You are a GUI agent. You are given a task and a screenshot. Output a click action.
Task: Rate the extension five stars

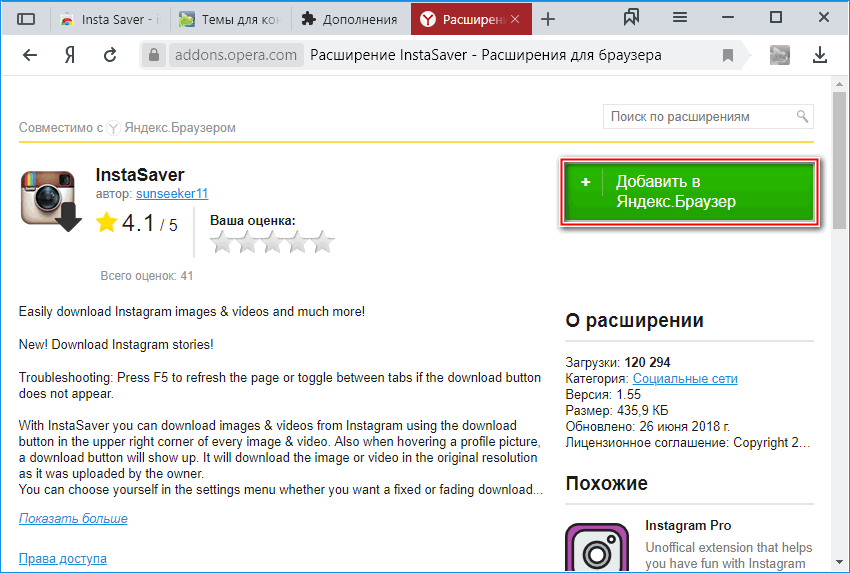pos(323,242)
